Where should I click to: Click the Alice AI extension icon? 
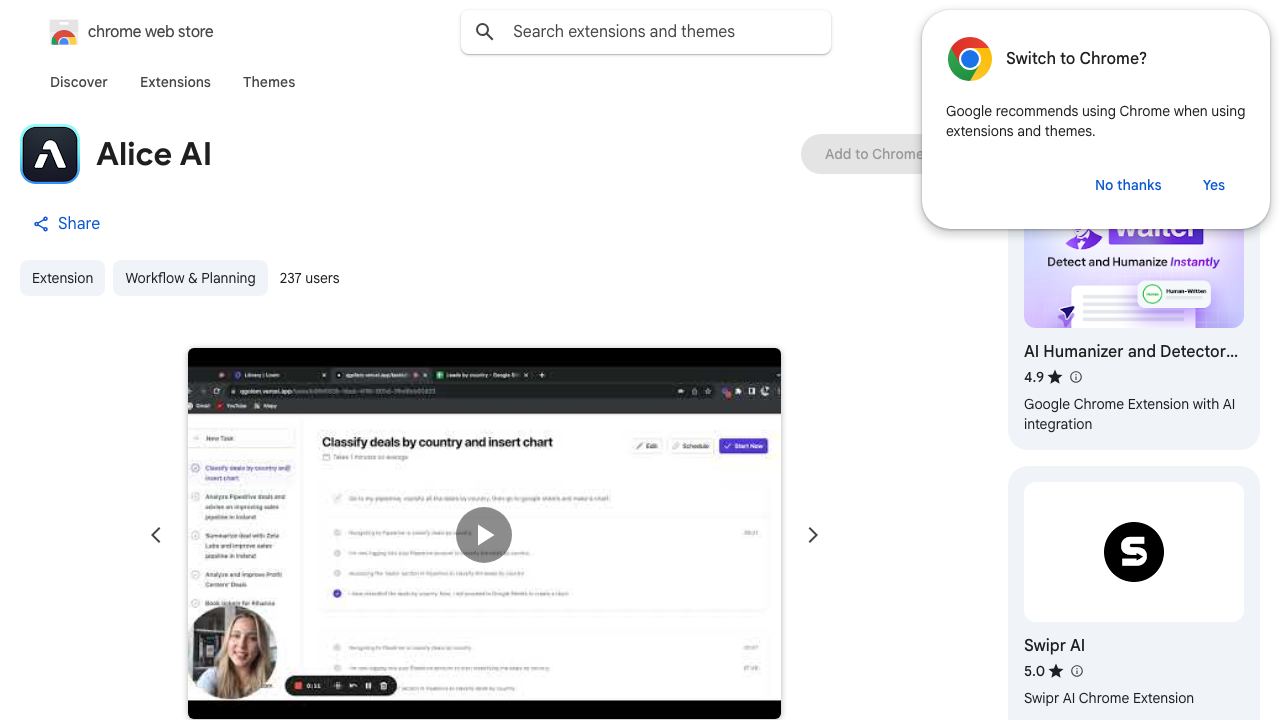click(x=50, y=154)
